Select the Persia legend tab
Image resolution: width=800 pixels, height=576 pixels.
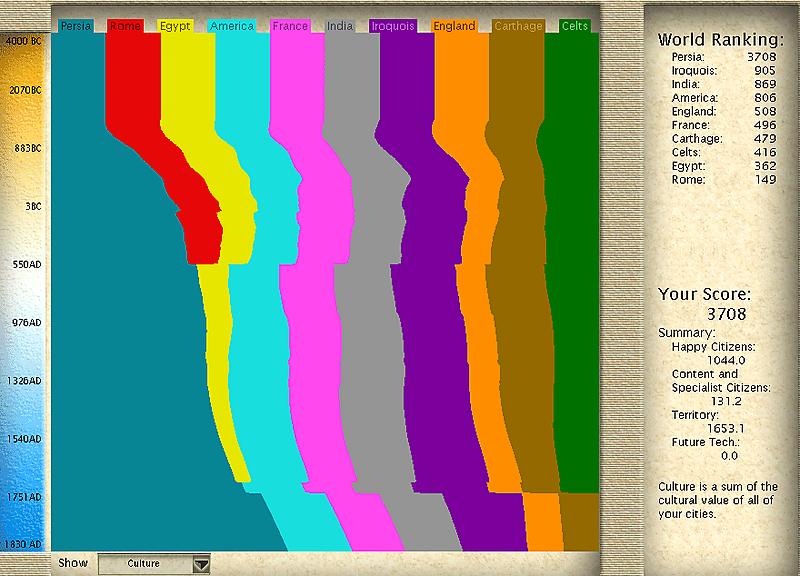(77, 26)
